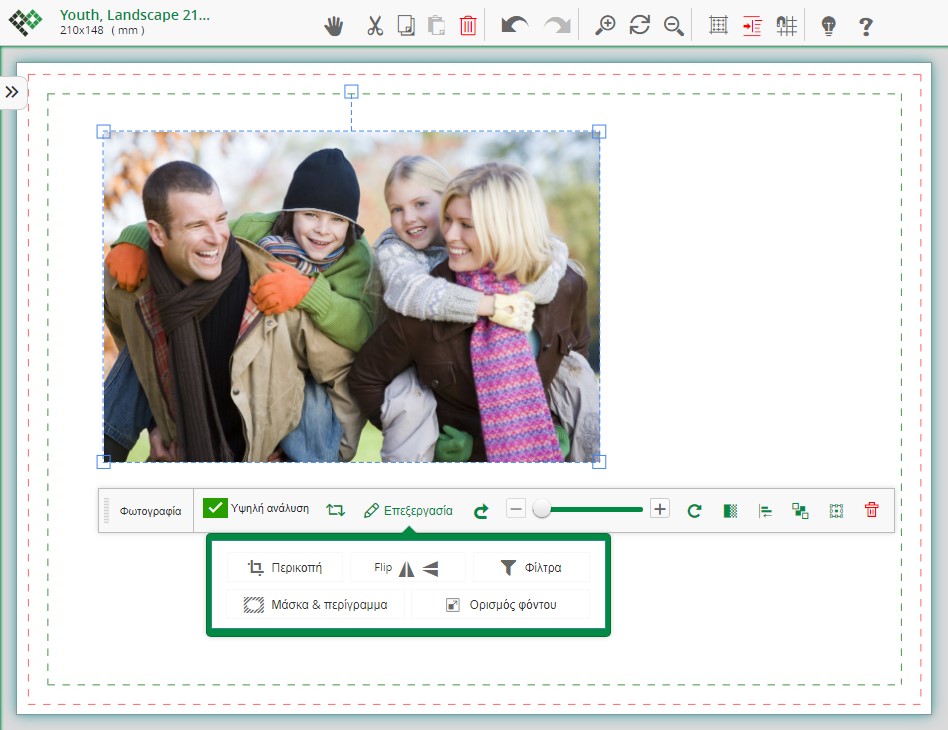Open the Φίλτρα filters option
The image size is (948, 730).
[x=531, y=568]
